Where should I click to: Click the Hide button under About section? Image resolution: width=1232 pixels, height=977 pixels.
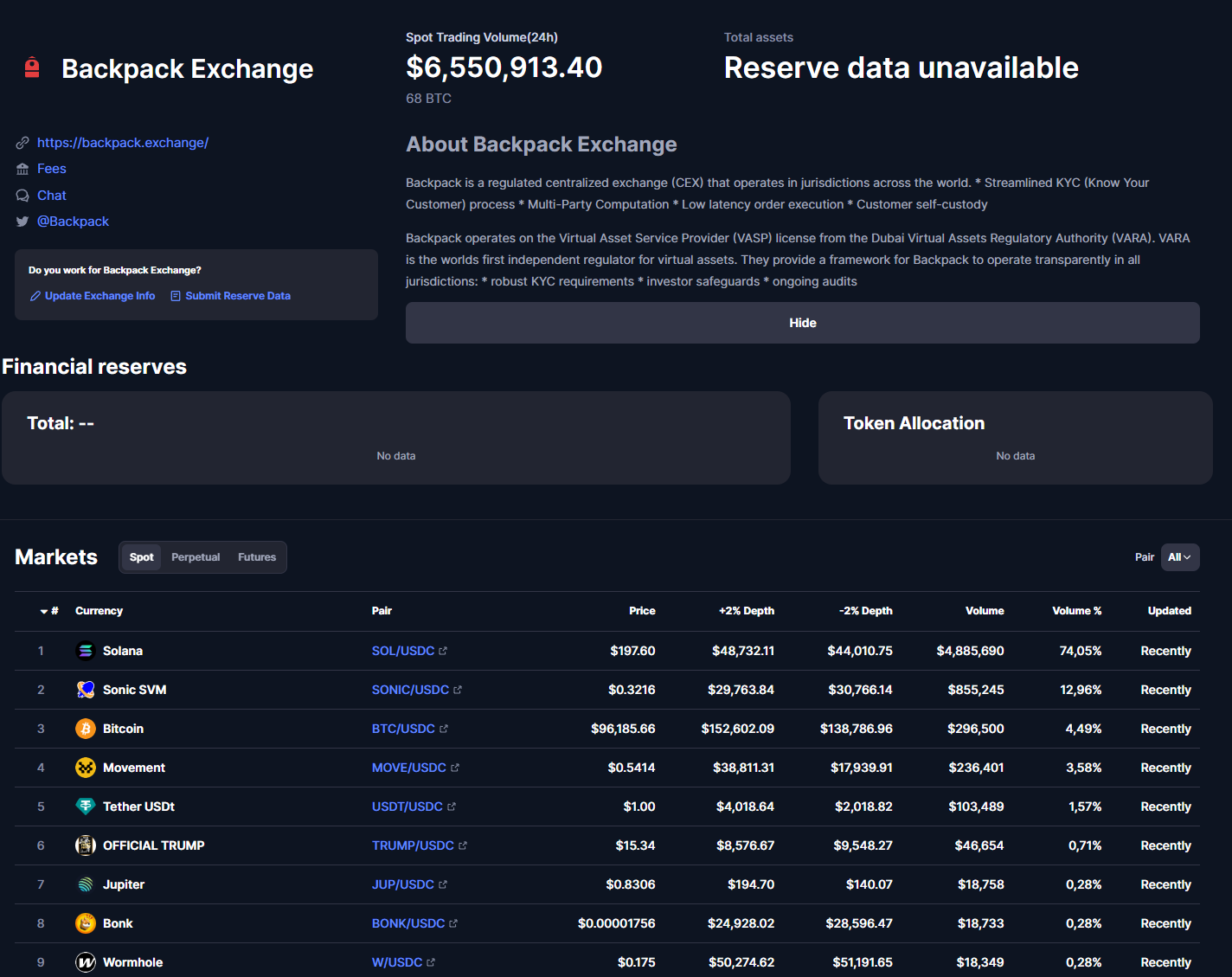click(x=803, y=323)
